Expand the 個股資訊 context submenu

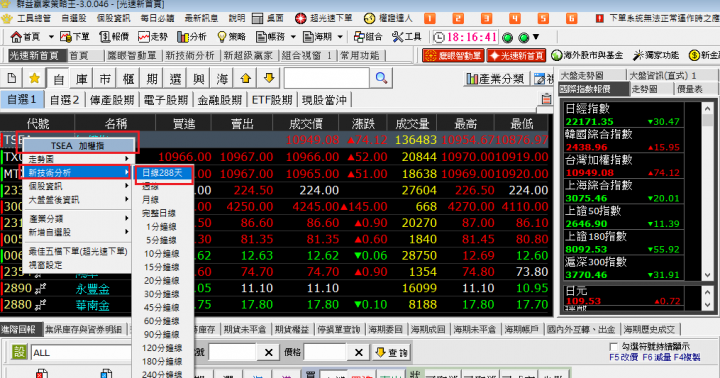point(77,186)
